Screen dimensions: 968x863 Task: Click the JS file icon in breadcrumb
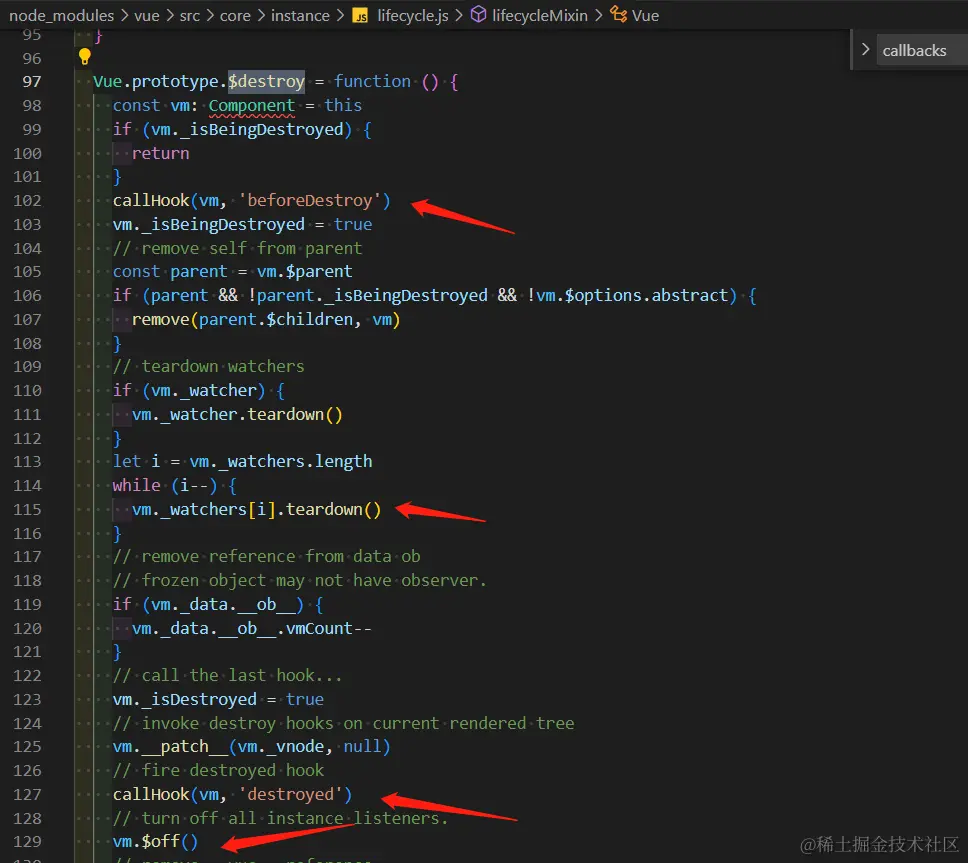pos(360,15)
